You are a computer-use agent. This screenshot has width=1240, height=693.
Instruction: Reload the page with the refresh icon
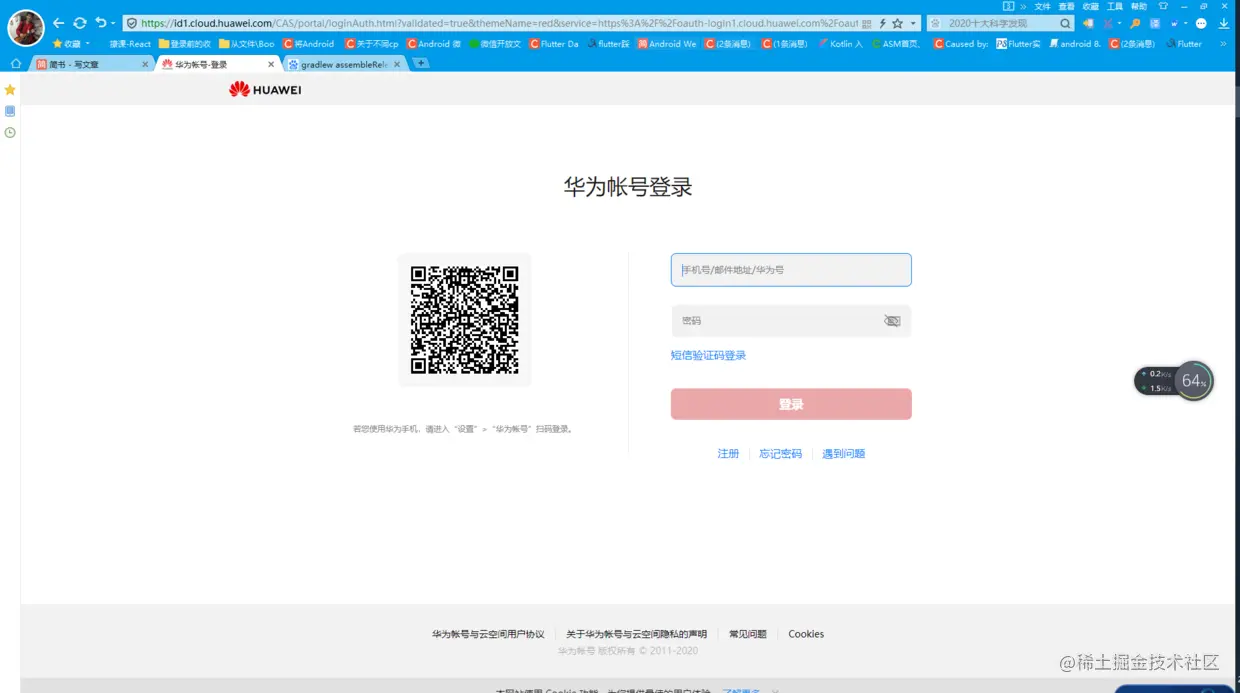pyautogui.click(x=80, y=23)
